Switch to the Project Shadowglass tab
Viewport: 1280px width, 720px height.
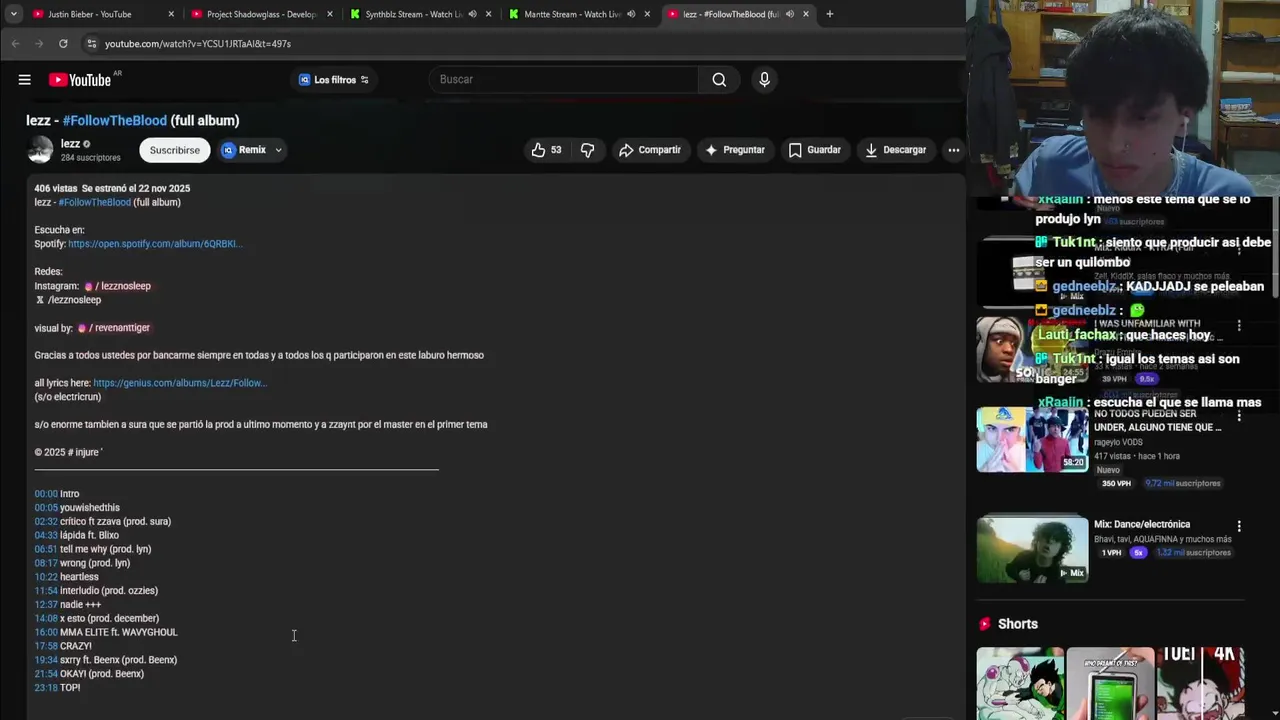[x=261, y=14]
